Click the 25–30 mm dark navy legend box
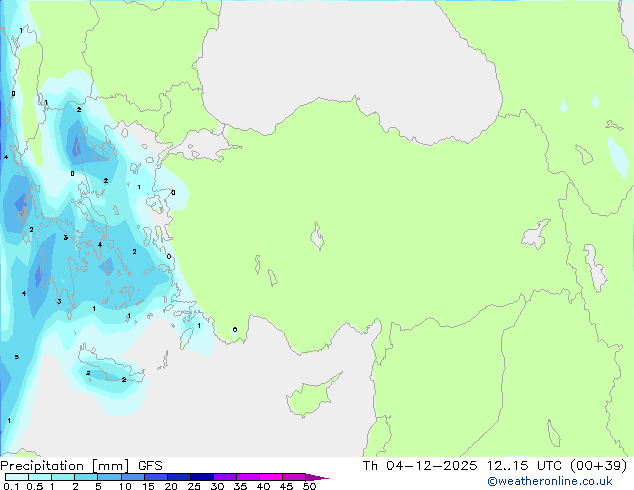Screen dimensions: 634x490 (201, 477)
